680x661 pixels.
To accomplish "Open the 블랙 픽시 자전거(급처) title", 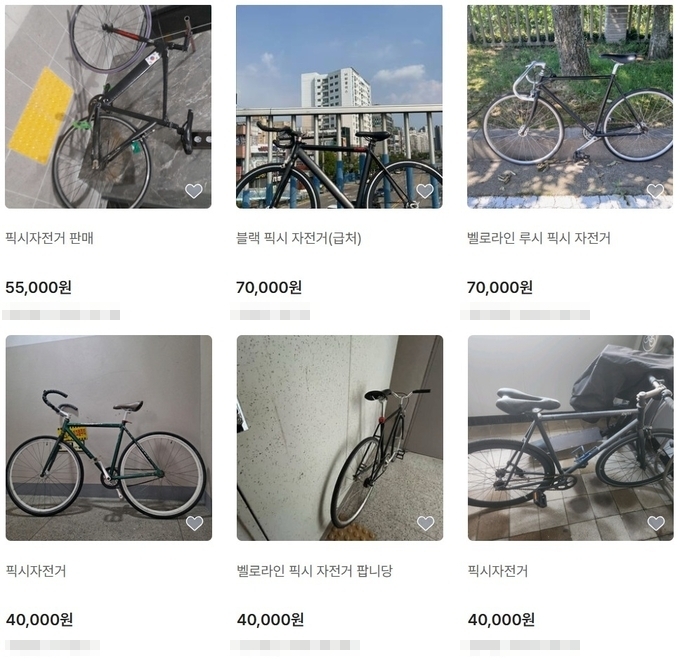I will [298, 238].
